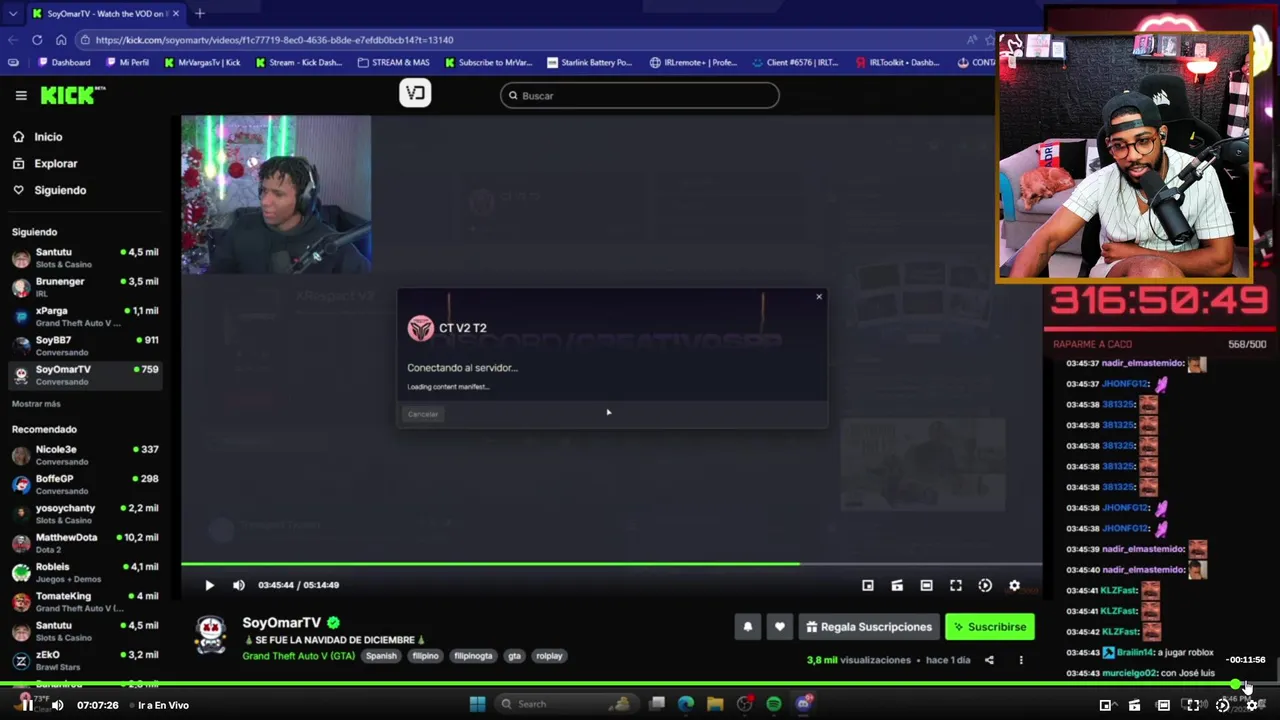Open the Dashboard bookmark
1280x720 pixels.
pyautogui.click(x=64, y=62)
